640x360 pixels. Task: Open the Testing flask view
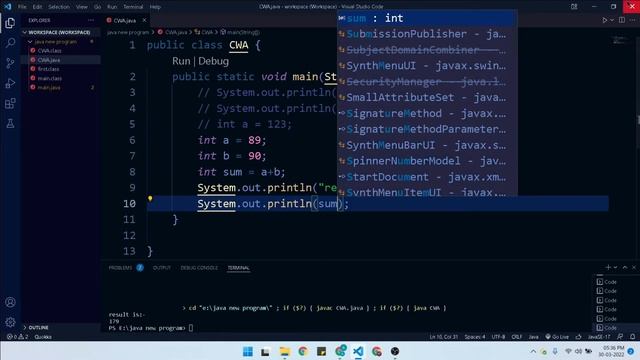coord(10,123)
